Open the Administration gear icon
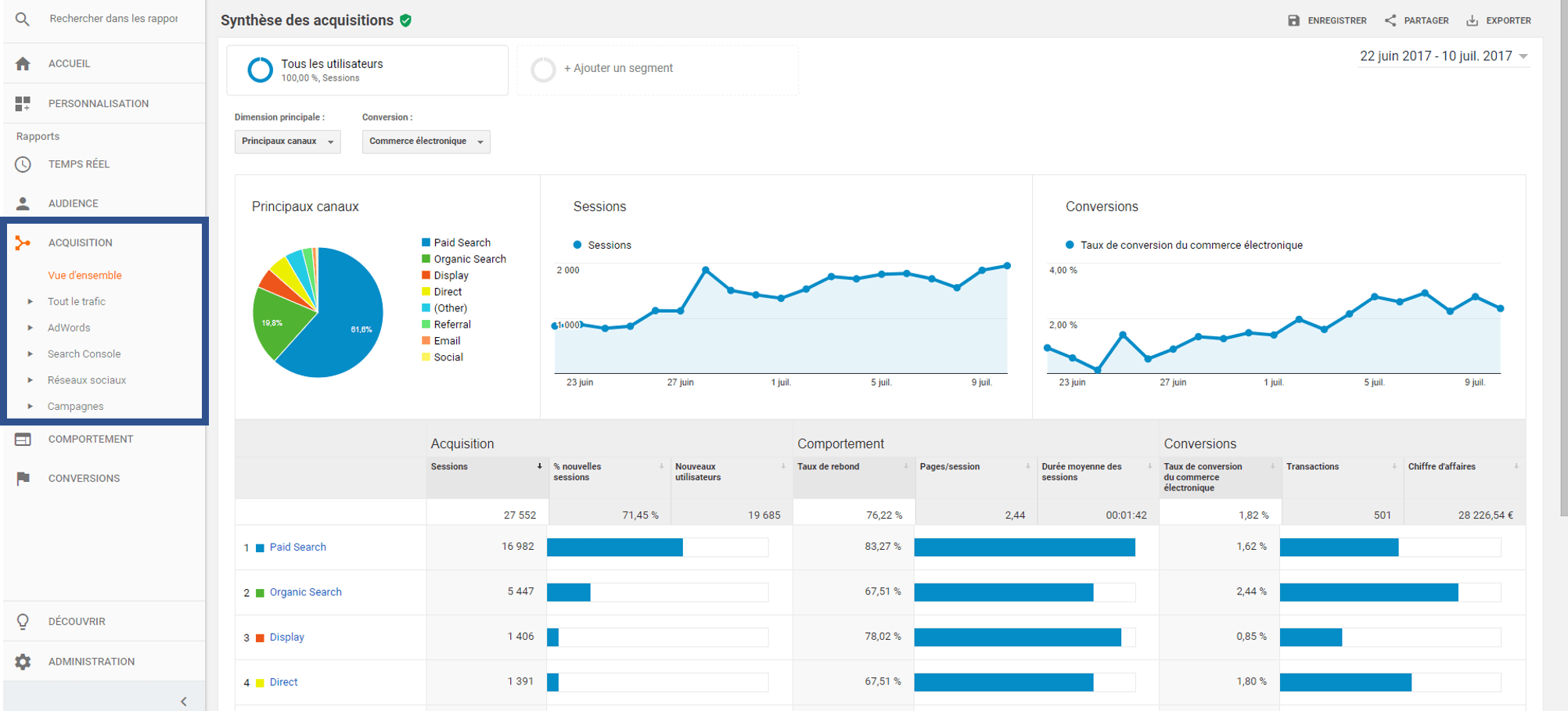 [23, 661]
